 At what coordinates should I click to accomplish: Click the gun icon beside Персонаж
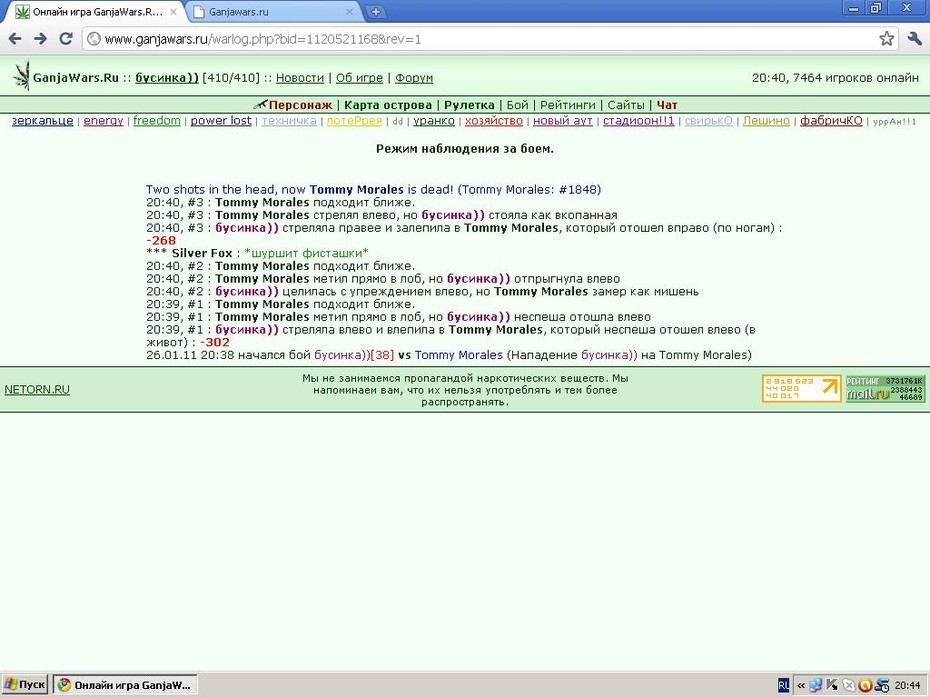coord(260,104)
